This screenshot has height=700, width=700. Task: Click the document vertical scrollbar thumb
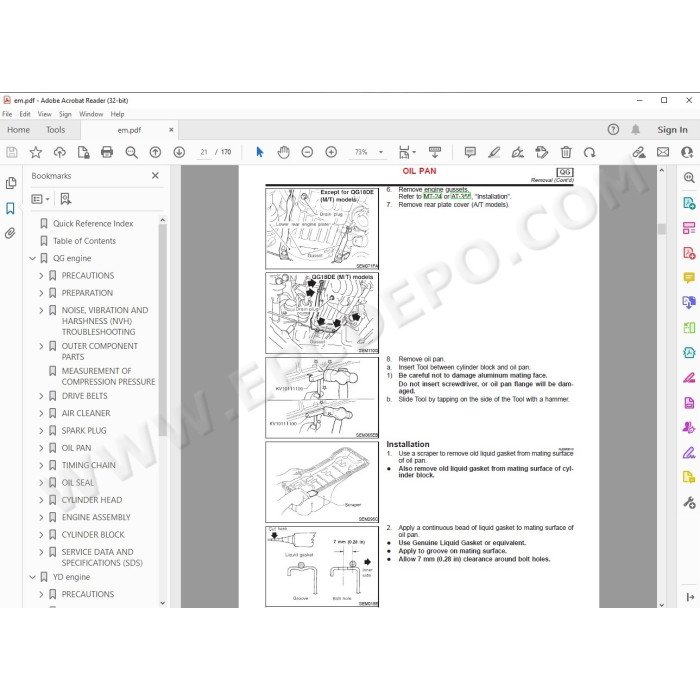(x=662, y=229)
